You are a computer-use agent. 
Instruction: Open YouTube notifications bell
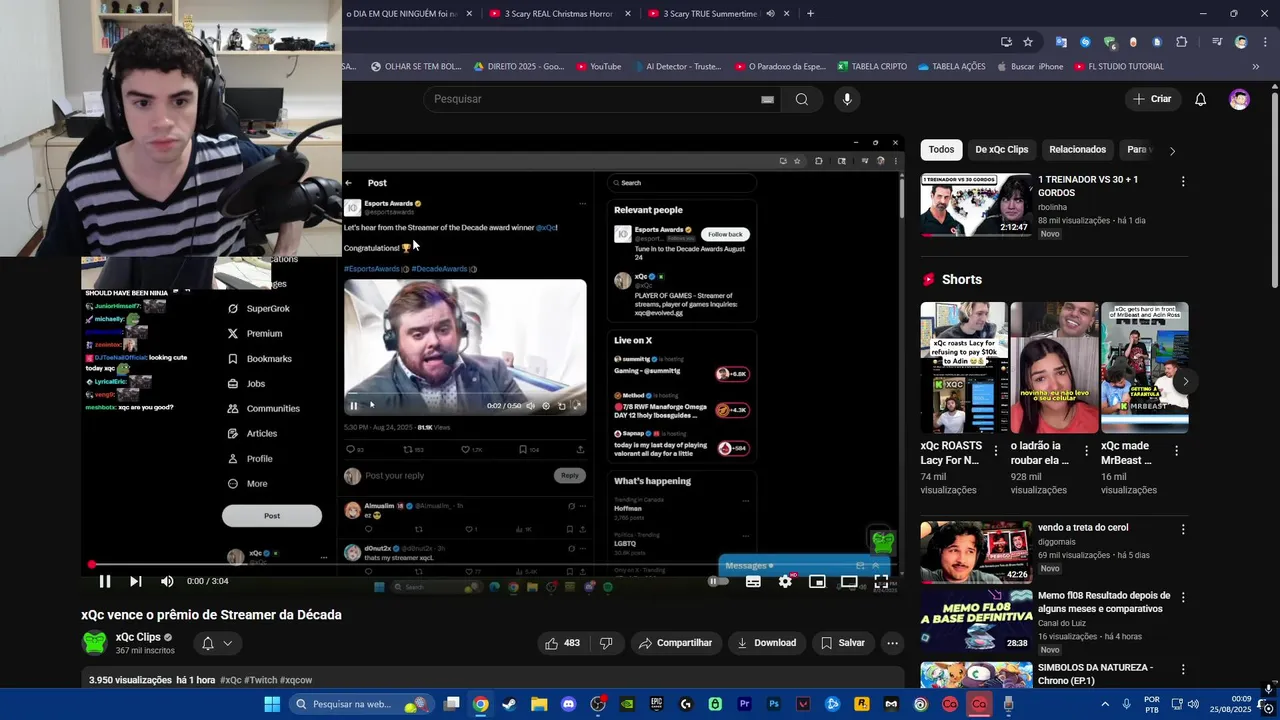click(x=1201, y=99)
